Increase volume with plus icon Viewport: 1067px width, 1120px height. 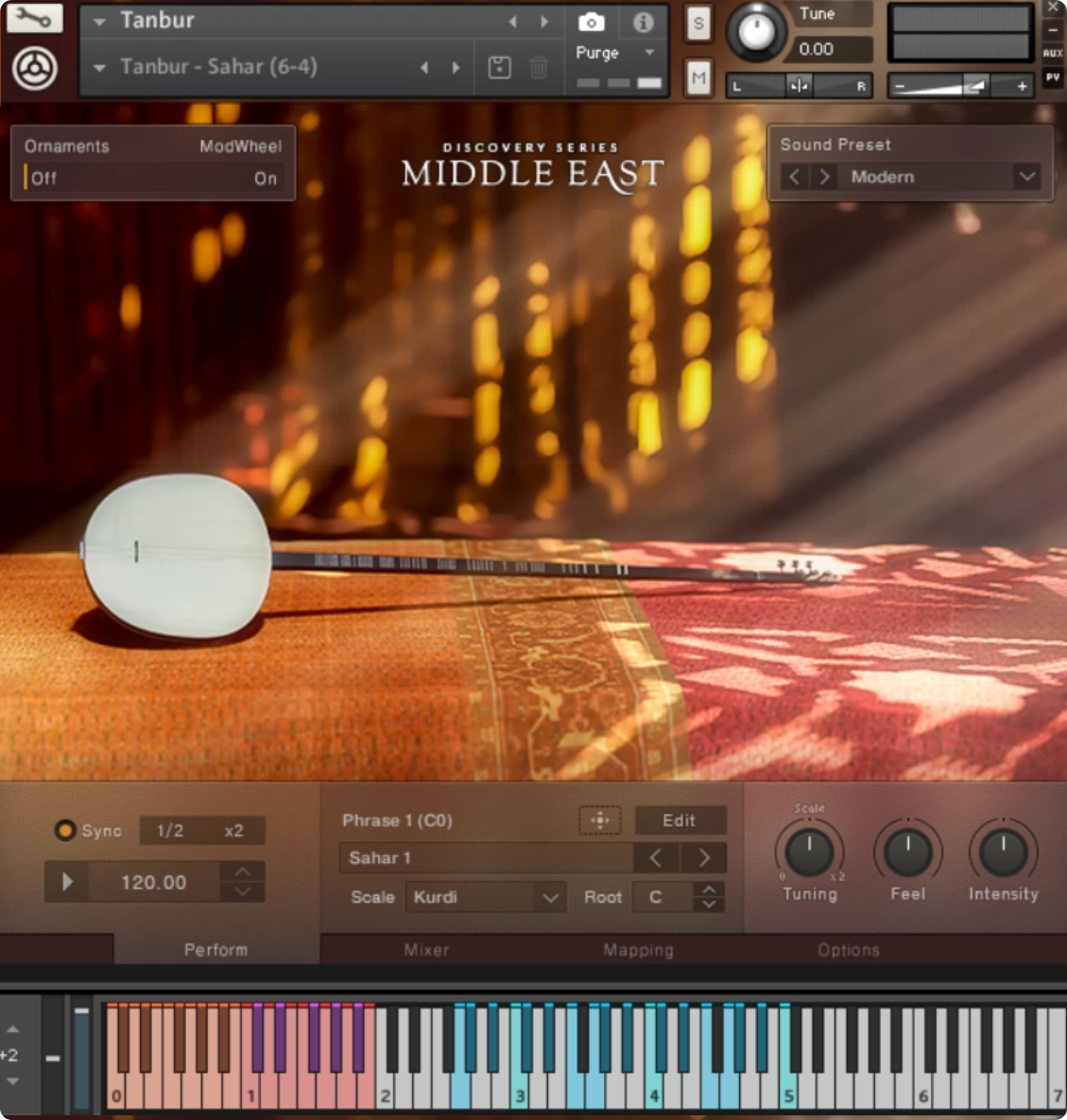point(1022,86)
